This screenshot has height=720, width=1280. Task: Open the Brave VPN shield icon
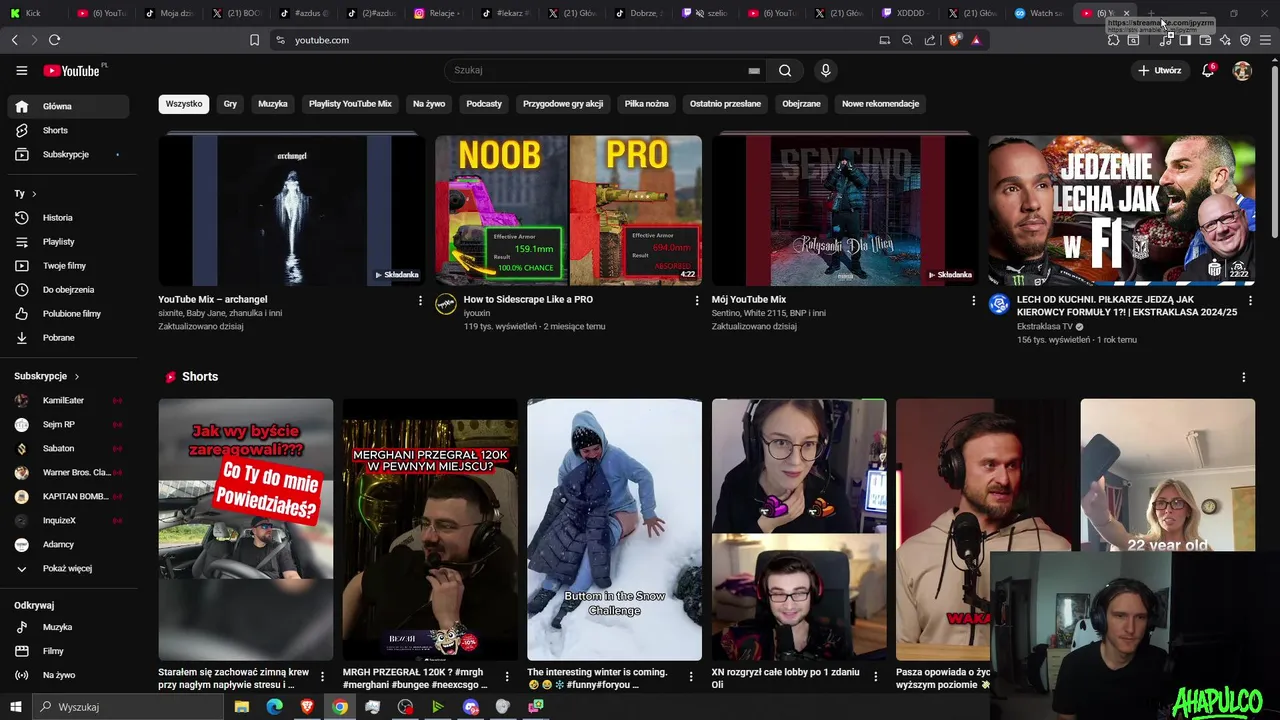point(1245,40)
